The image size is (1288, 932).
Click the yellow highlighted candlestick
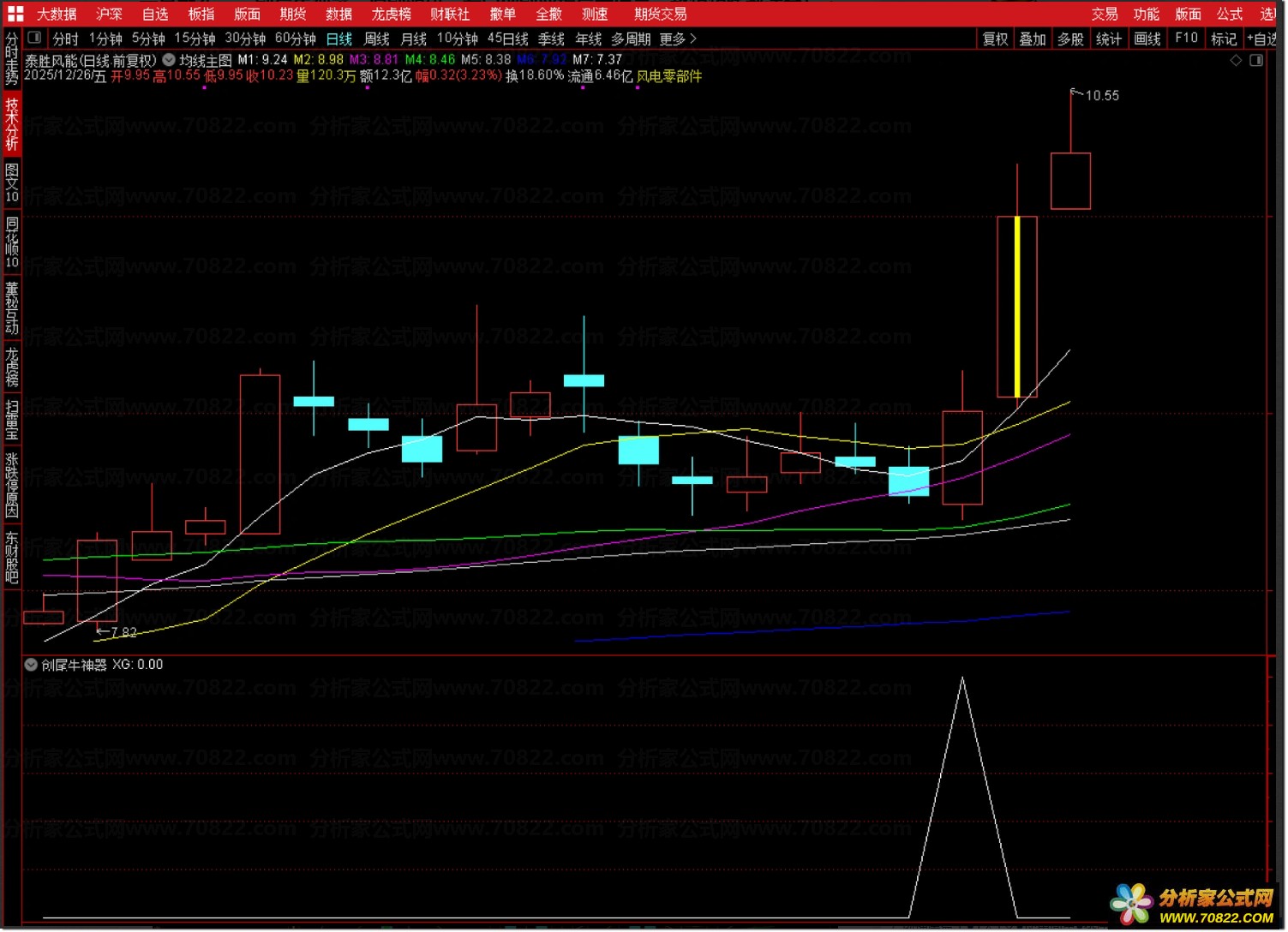point(1017,307)
